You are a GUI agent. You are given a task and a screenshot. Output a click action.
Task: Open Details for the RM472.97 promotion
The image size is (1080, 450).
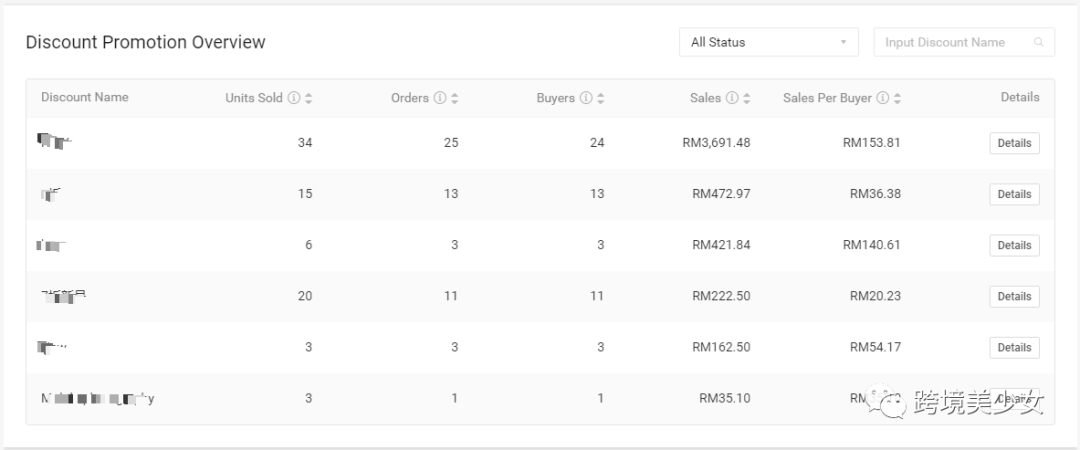click(1015, 194)
